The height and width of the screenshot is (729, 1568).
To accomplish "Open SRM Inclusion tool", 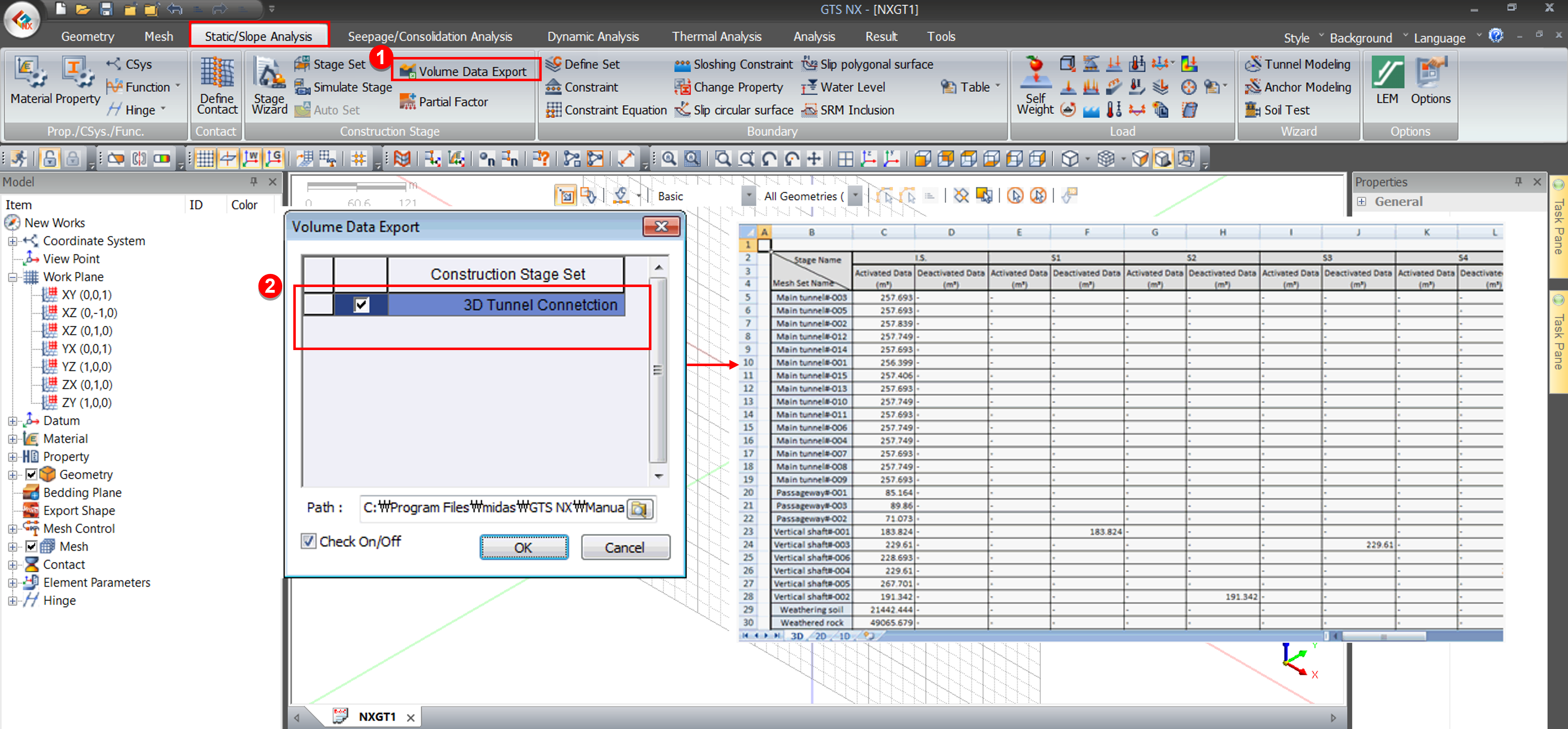I will [x=848, y=110].
